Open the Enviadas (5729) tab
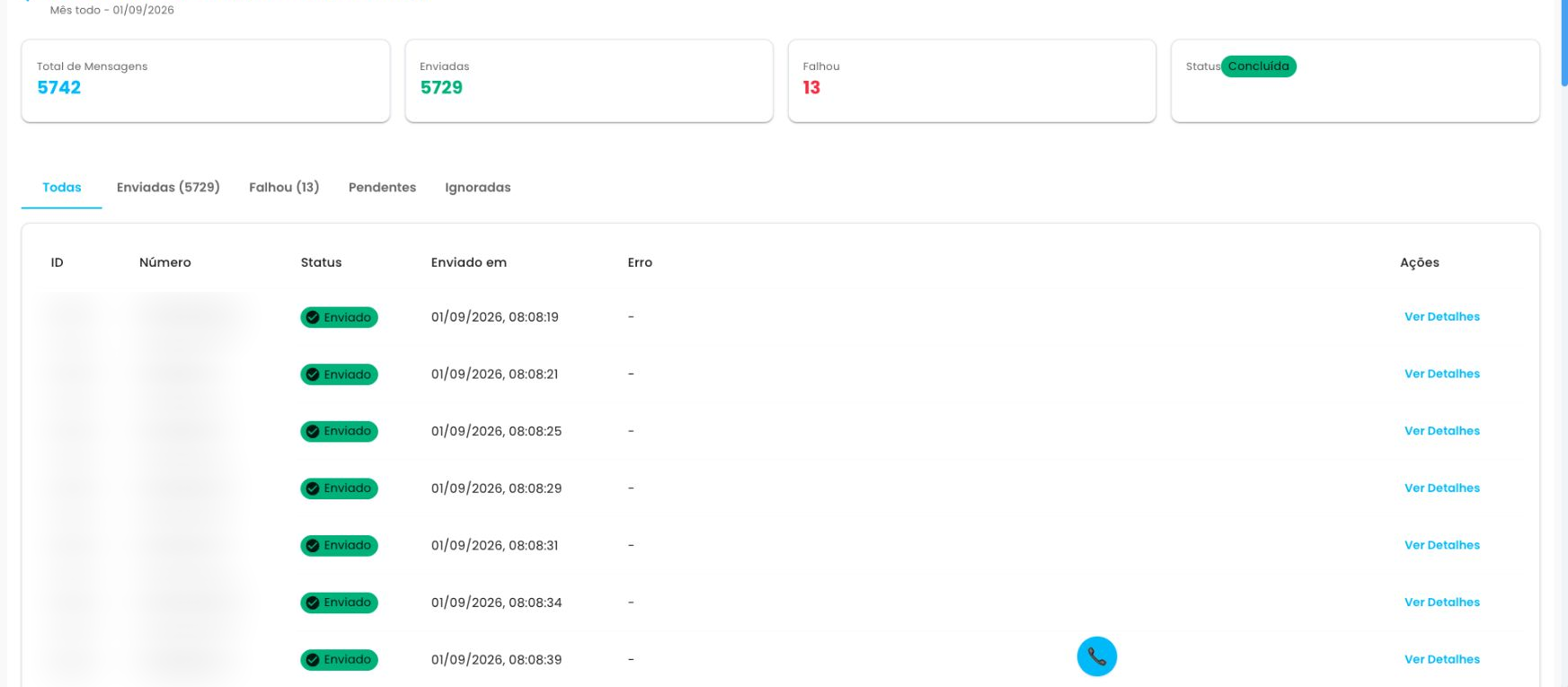 pos(168,187)
